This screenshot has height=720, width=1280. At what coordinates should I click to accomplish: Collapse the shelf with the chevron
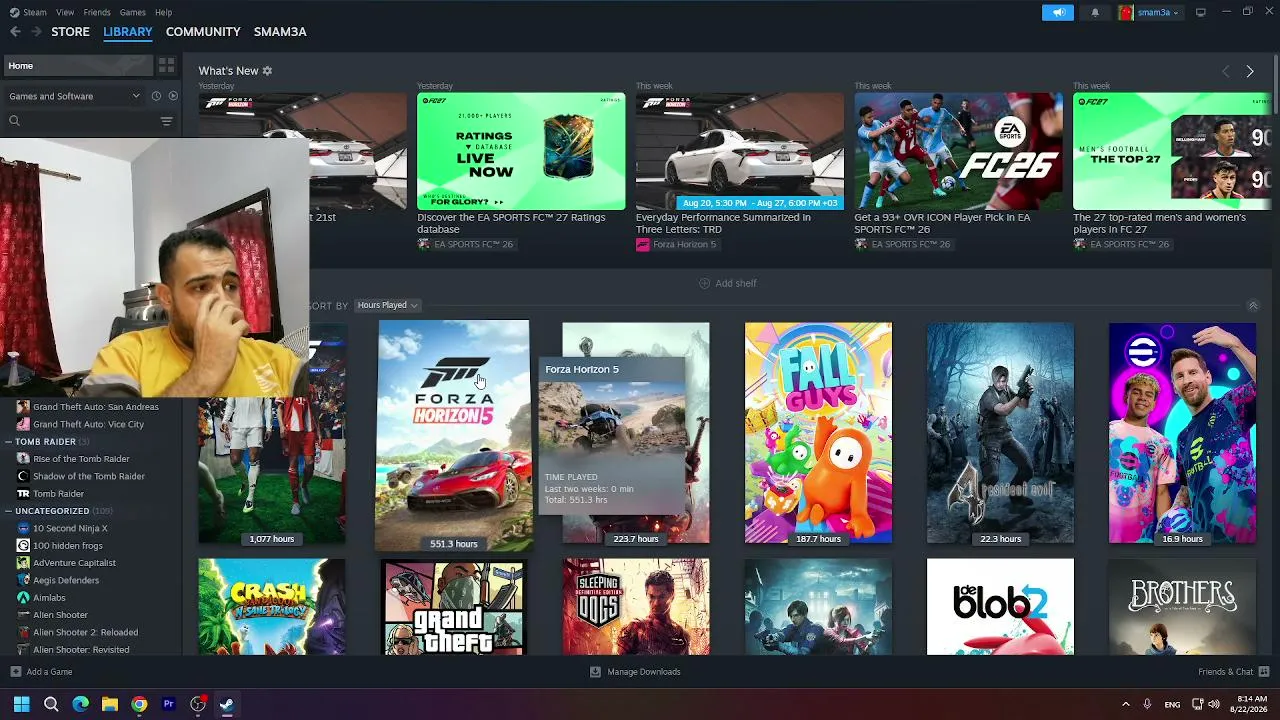point(1253,305)
